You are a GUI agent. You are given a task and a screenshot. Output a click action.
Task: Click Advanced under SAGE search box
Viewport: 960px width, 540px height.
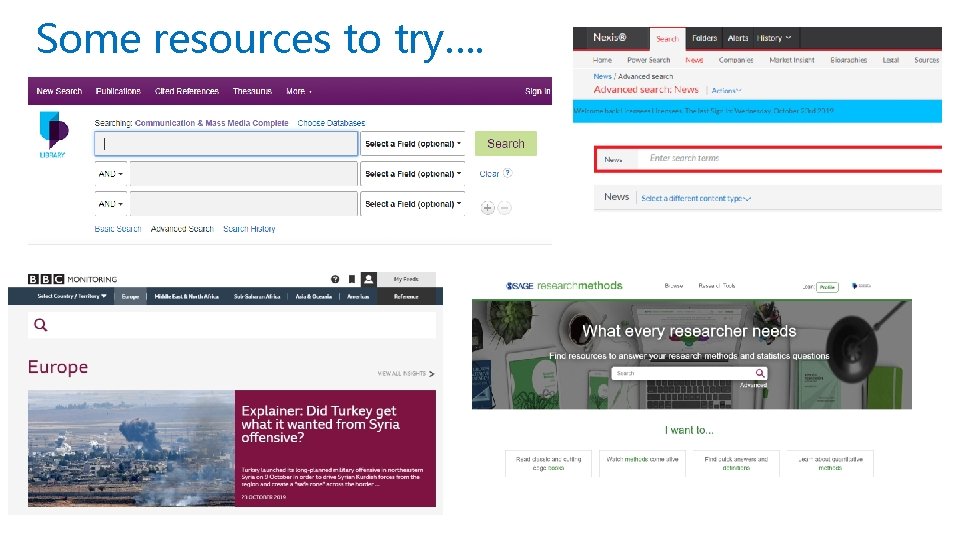[753, 385]
